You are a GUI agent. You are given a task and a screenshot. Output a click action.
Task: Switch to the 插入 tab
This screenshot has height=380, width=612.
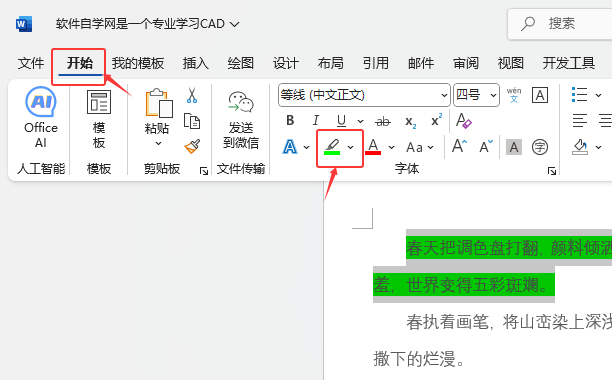(196, 63)
